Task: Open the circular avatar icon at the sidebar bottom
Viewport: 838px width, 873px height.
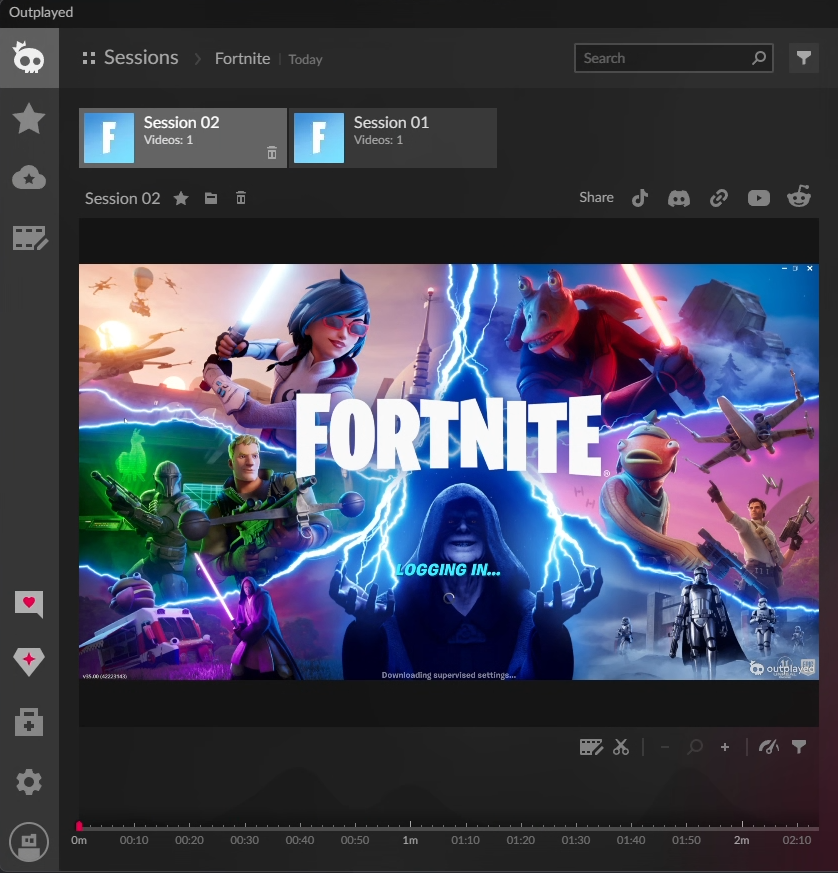Action: click(29, 842)
